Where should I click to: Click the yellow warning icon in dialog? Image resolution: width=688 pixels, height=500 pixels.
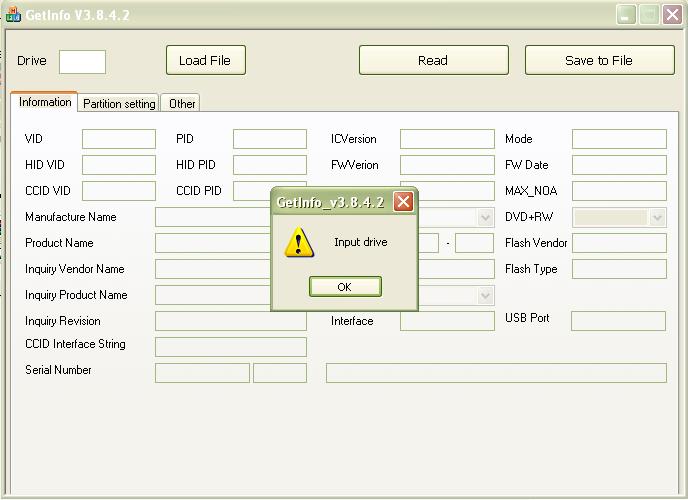pos(299,242)
